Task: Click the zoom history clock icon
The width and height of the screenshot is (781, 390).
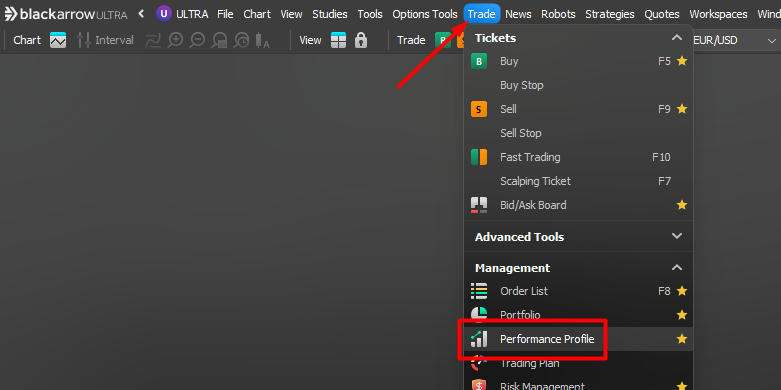Action: pos(241,40)
